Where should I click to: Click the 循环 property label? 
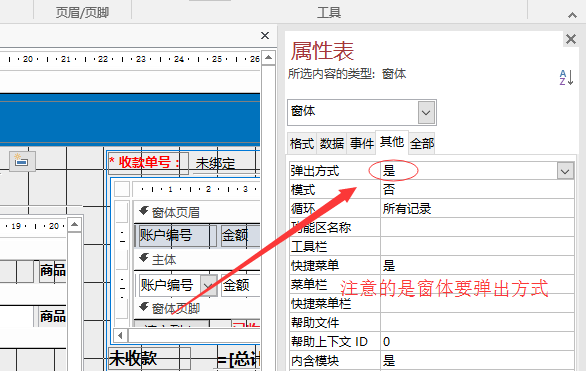[303, 208]
